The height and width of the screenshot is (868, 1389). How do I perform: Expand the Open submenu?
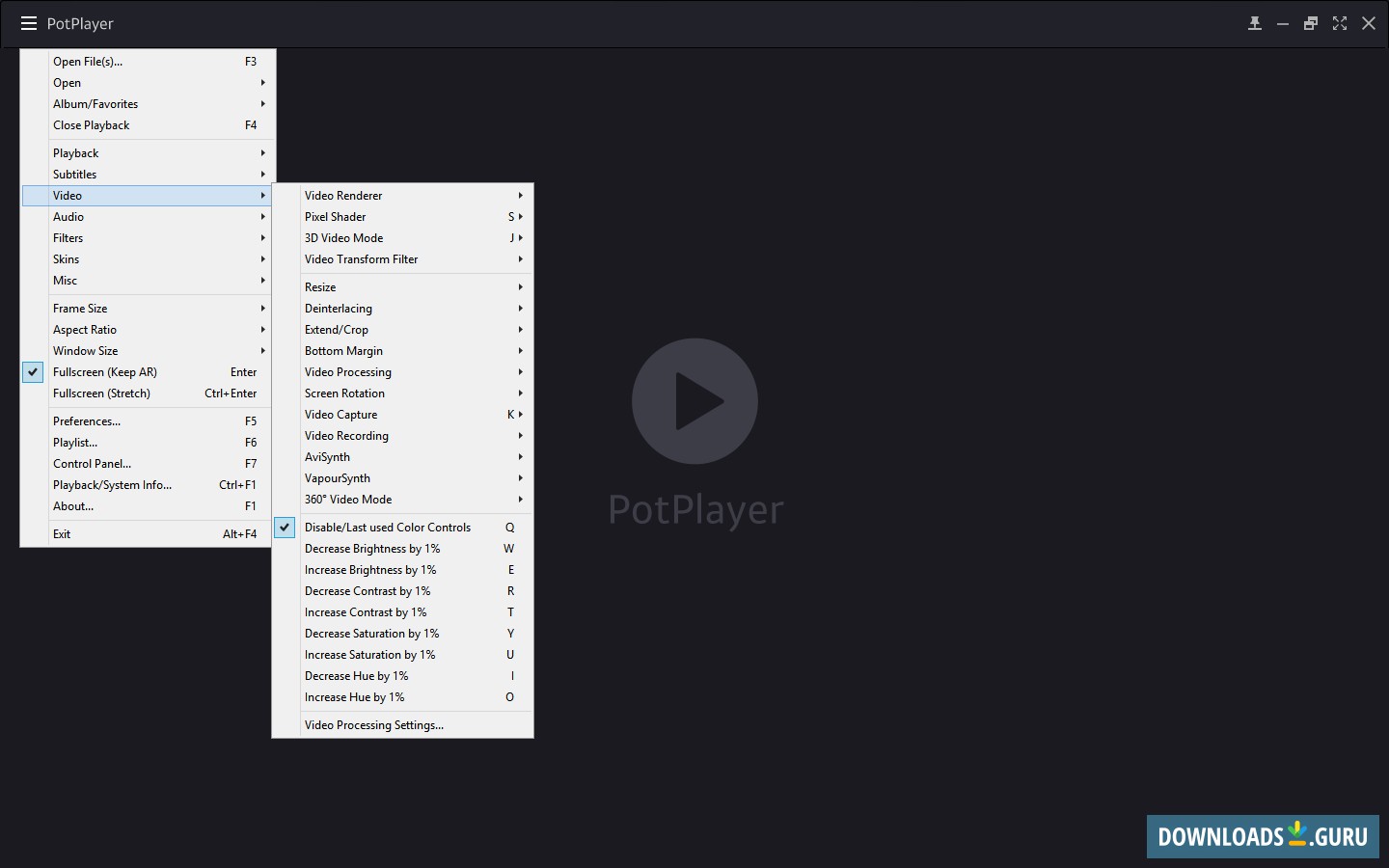(x=148, y=83)
